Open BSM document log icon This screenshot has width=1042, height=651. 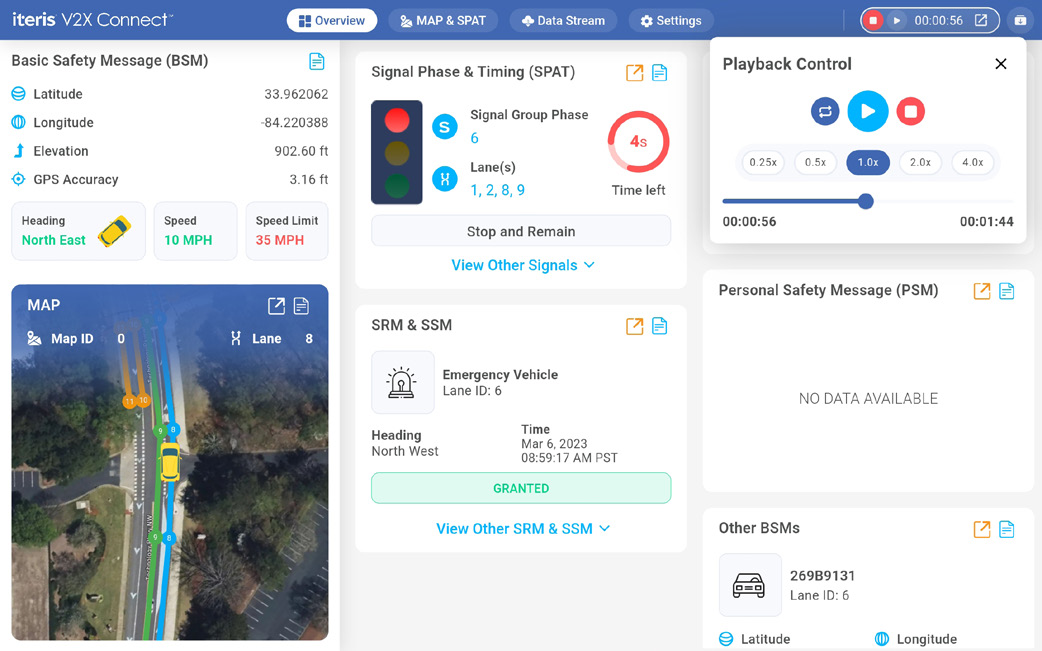click(317, 61)
